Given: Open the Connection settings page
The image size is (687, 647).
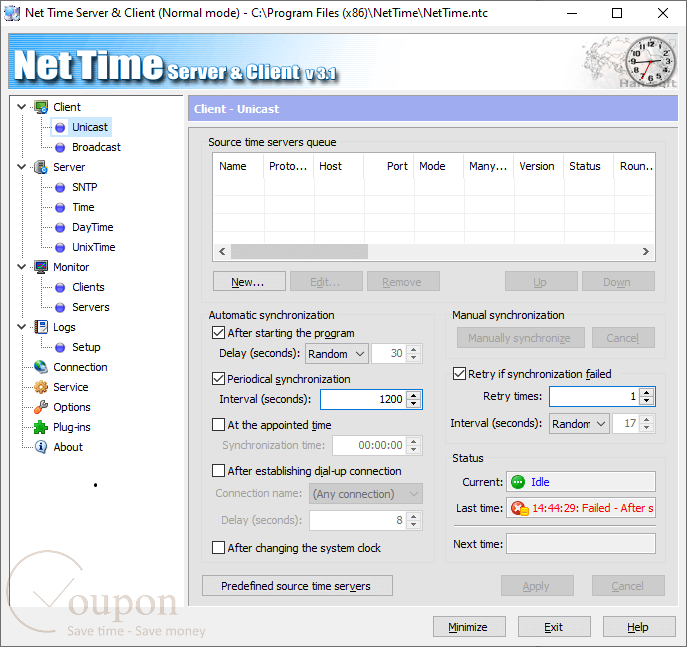Looking at the screenshot, I should [80, 367].
